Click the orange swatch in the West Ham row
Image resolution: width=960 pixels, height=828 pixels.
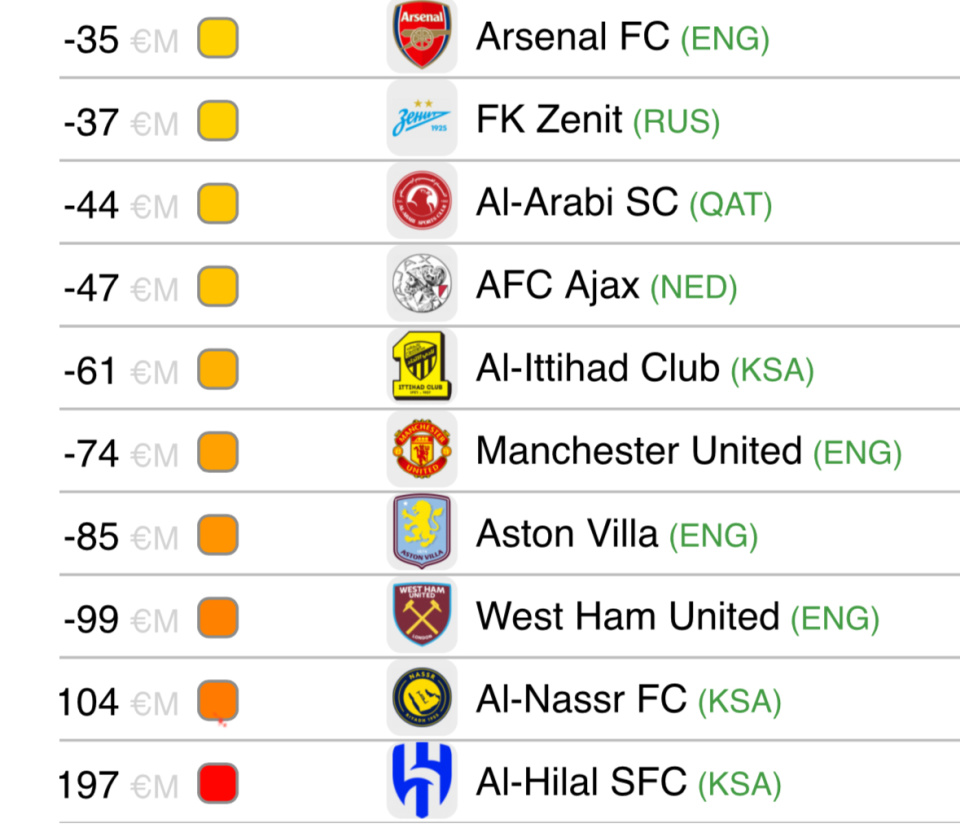coord(217,617)
